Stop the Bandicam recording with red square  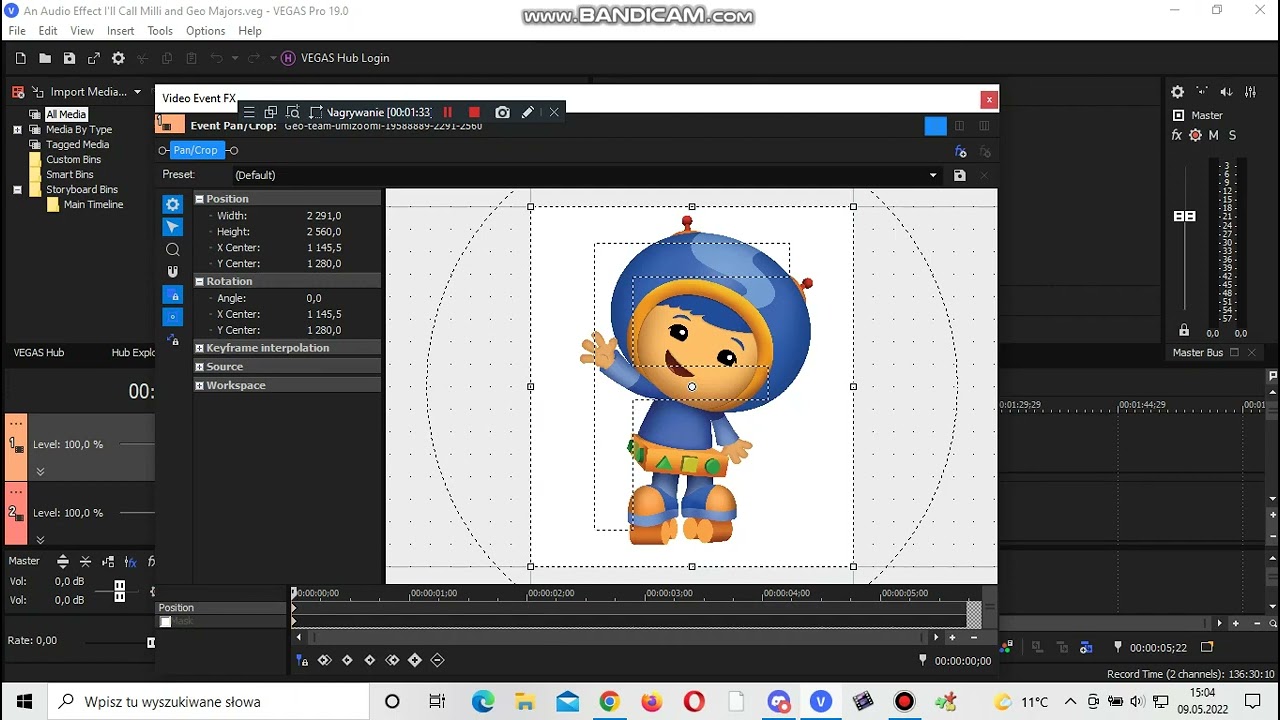(474, 112)
